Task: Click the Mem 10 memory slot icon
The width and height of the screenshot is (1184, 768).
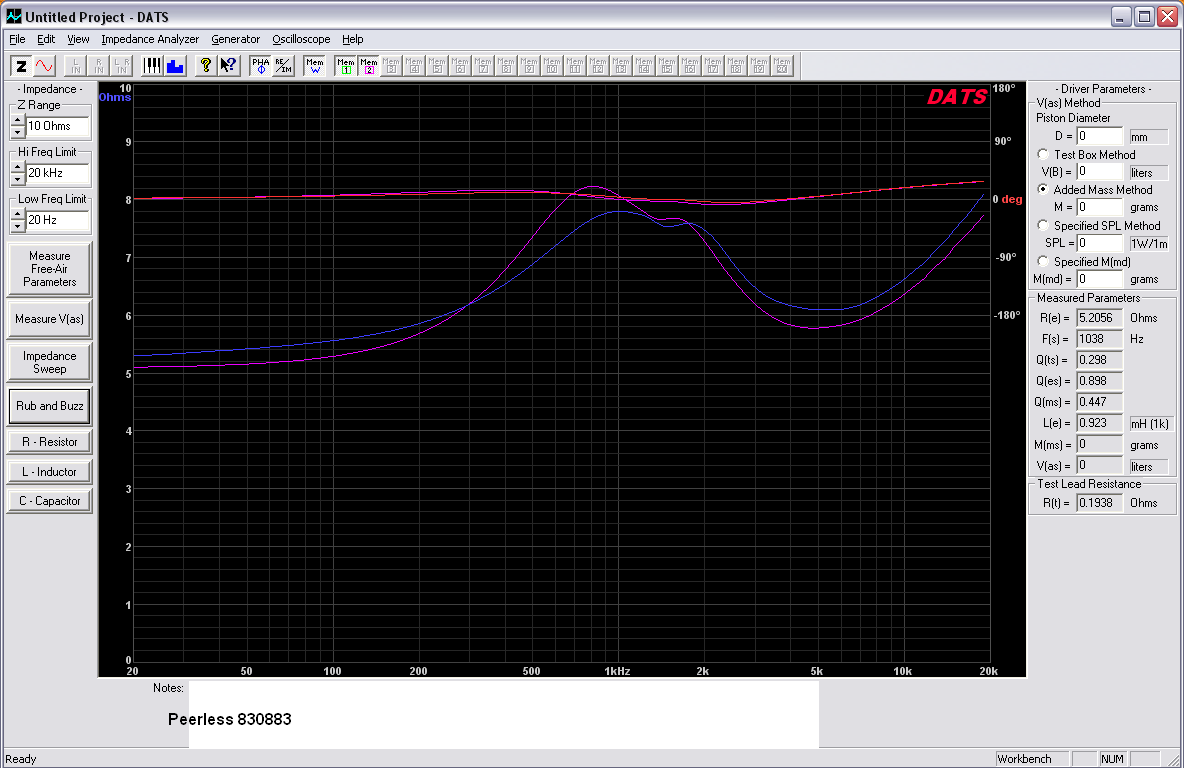Action: click(552, 66)
